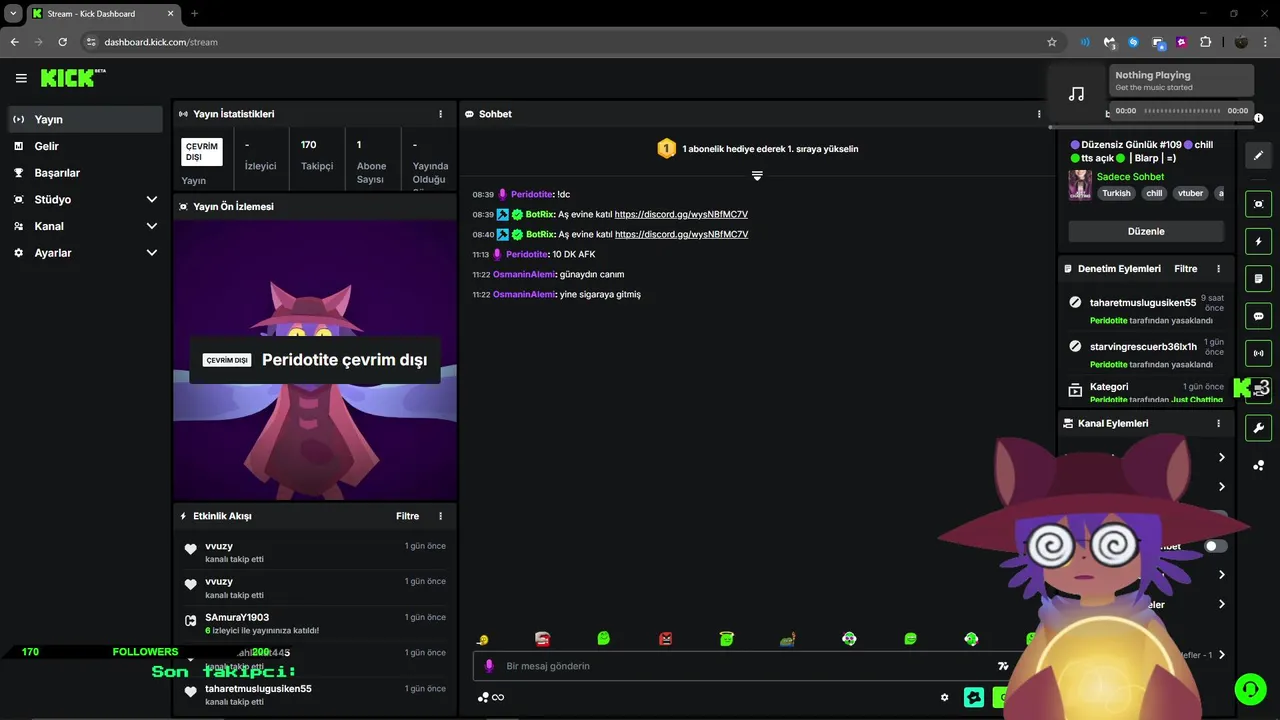
Task: Select the chill tag chip
Action: click(1154, 193)
